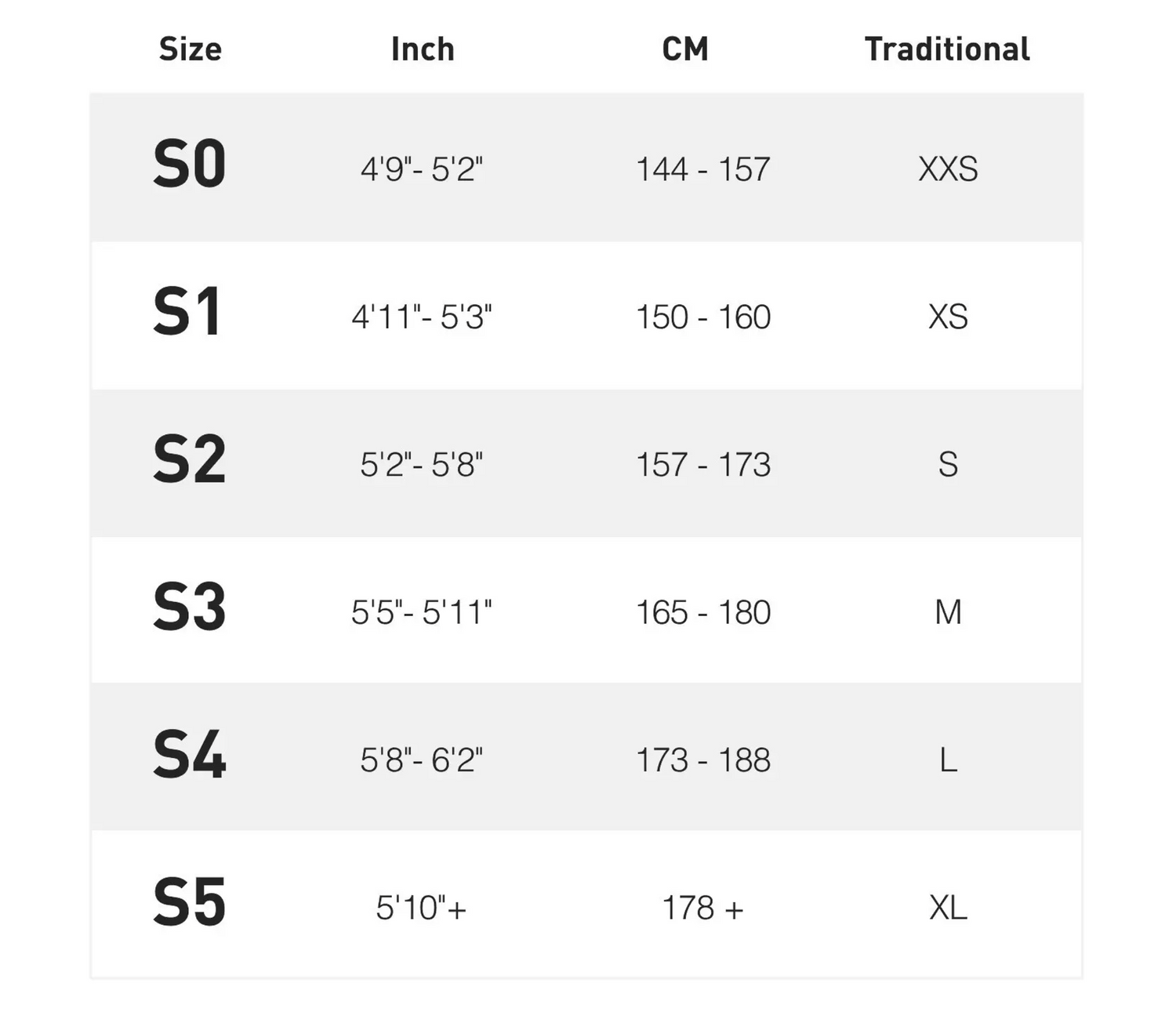Viewport: 1176px width, 1030px height.
Task: Click the 5'10"+ inch value
Action: pos(421,908)
